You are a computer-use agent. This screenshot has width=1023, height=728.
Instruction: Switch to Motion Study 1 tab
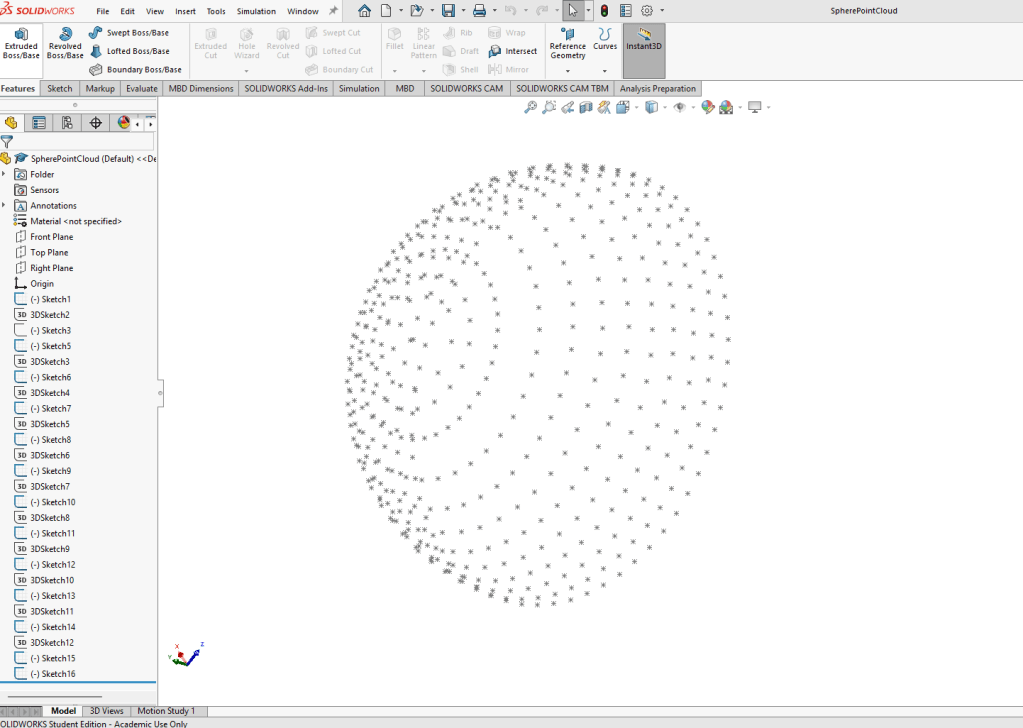point(166,711)
